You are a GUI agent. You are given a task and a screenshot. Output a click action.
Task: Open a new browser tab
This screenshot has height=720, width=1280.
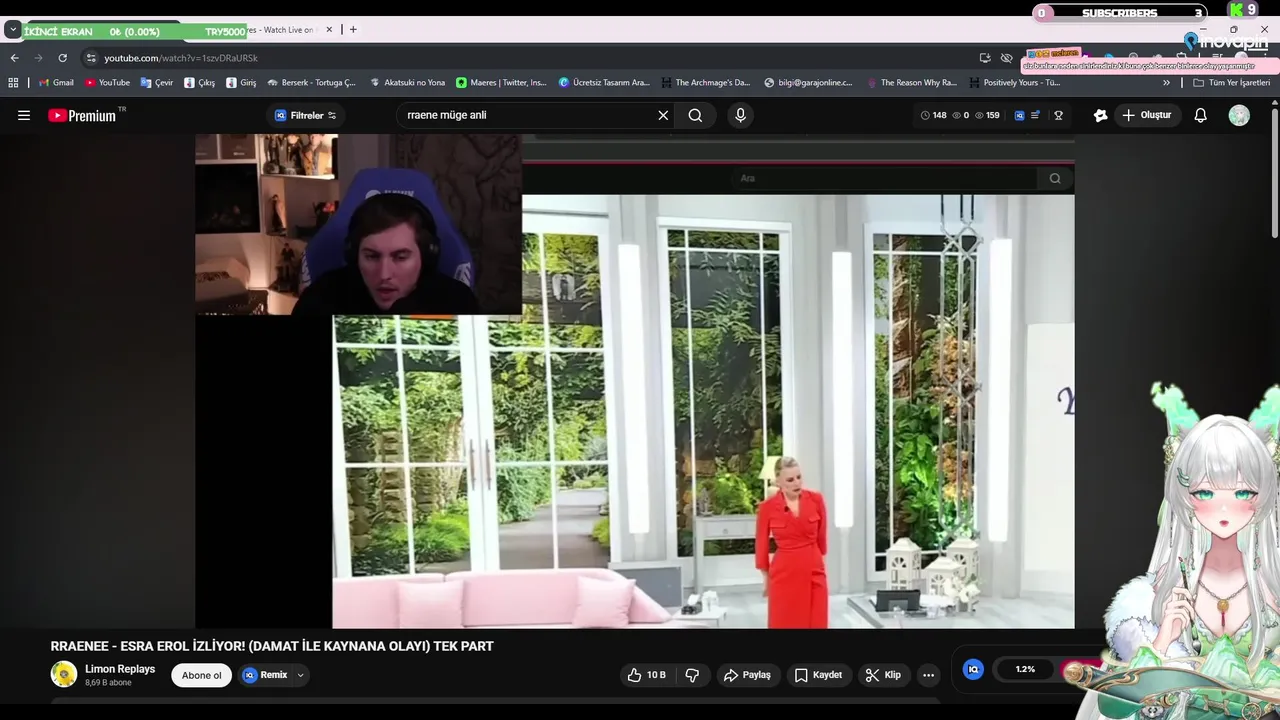pos(353,29)
